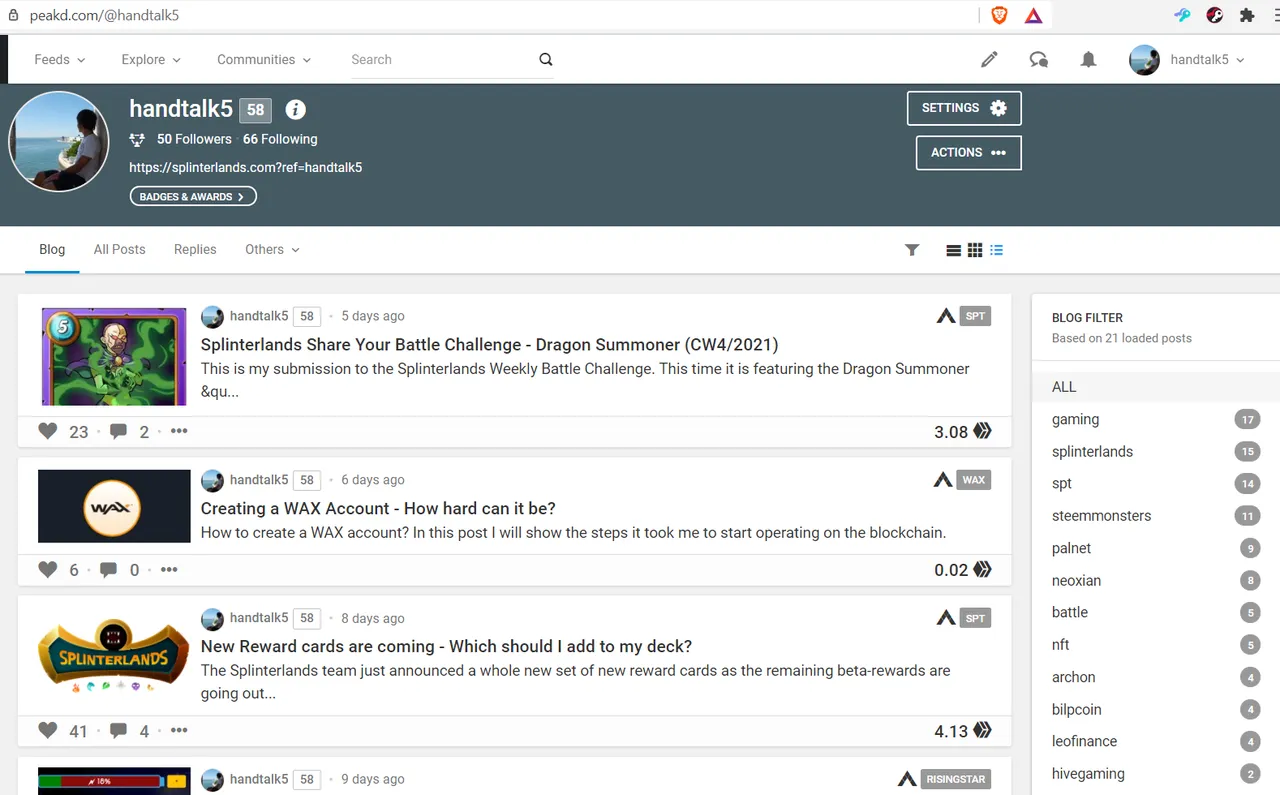Open more options on WAX Account post
The width and height of the screenshot is (1280, 795).
click(x=169, y=569)
